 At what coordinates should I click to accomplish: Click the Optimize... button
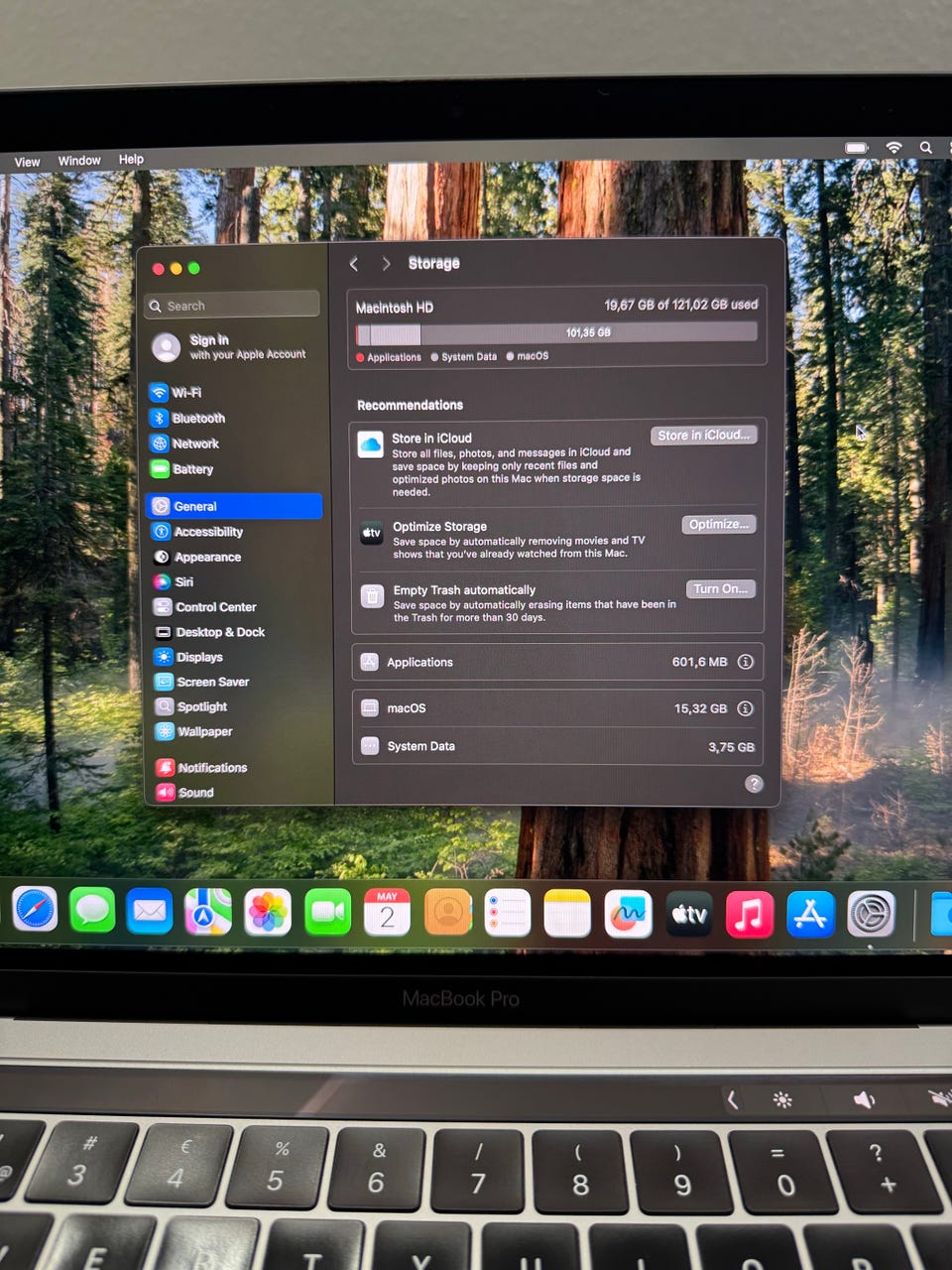(719, 524)
